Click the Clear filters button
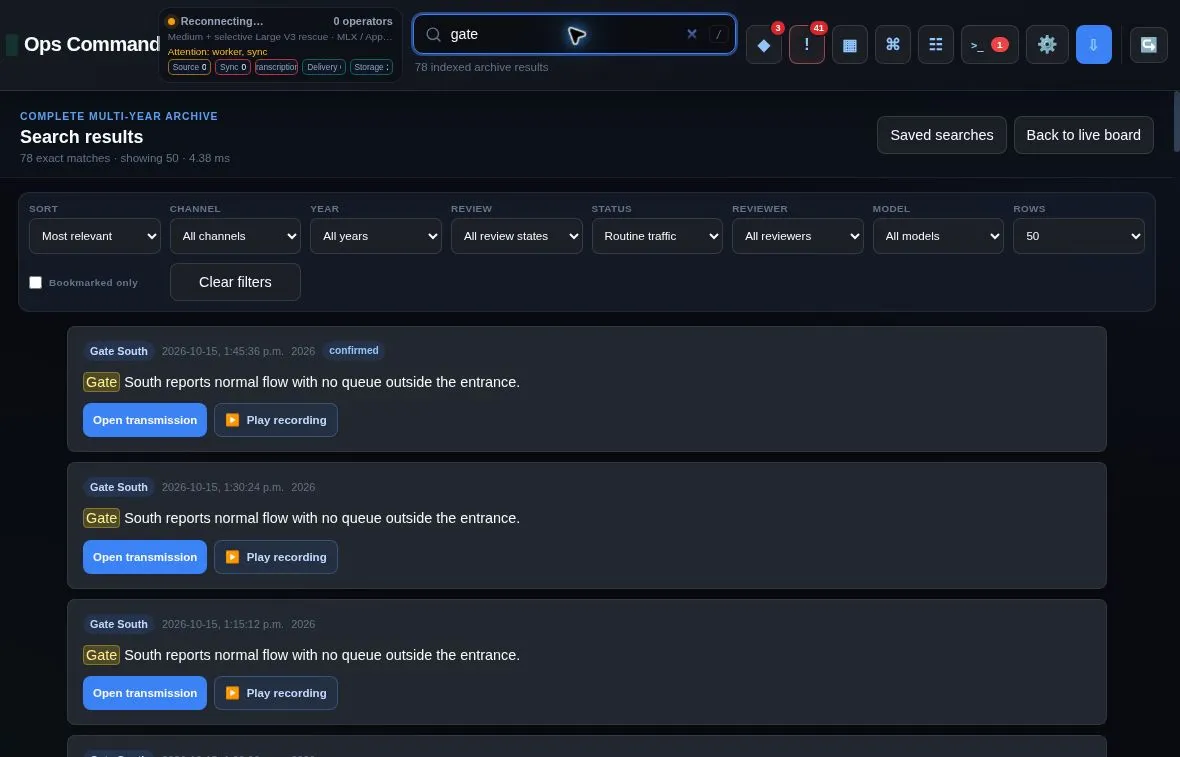The height and width of the screenshot is (757, 1180). pyautogui.click(x=236, y=282)
